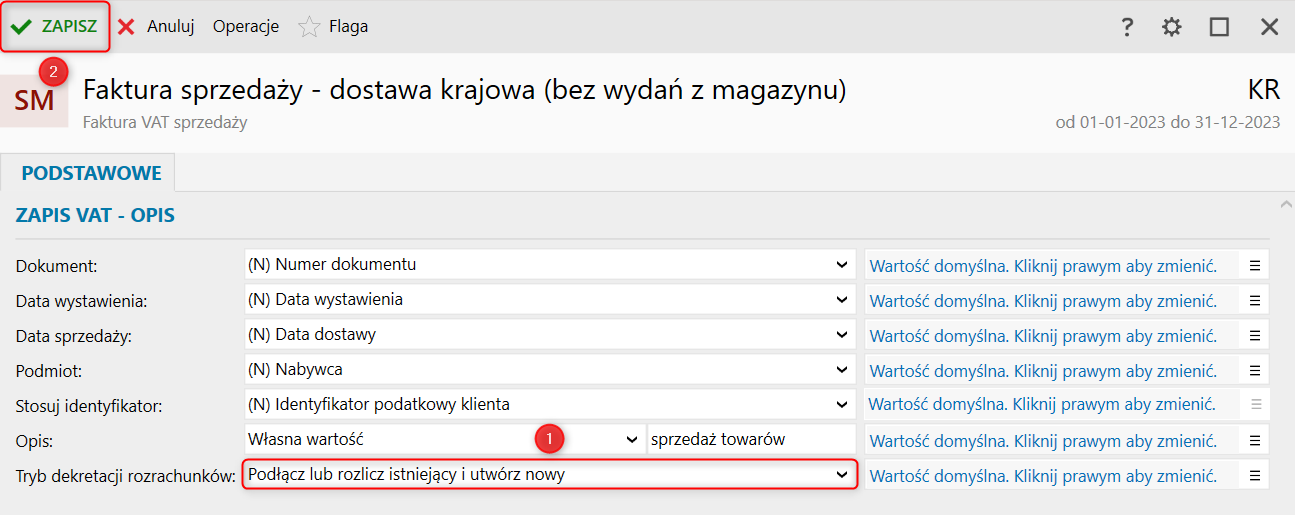Image resolution: width=1295 pixels, height=515 pixels.
Task: Close the window with X
Action: (x=1269, y=27)
